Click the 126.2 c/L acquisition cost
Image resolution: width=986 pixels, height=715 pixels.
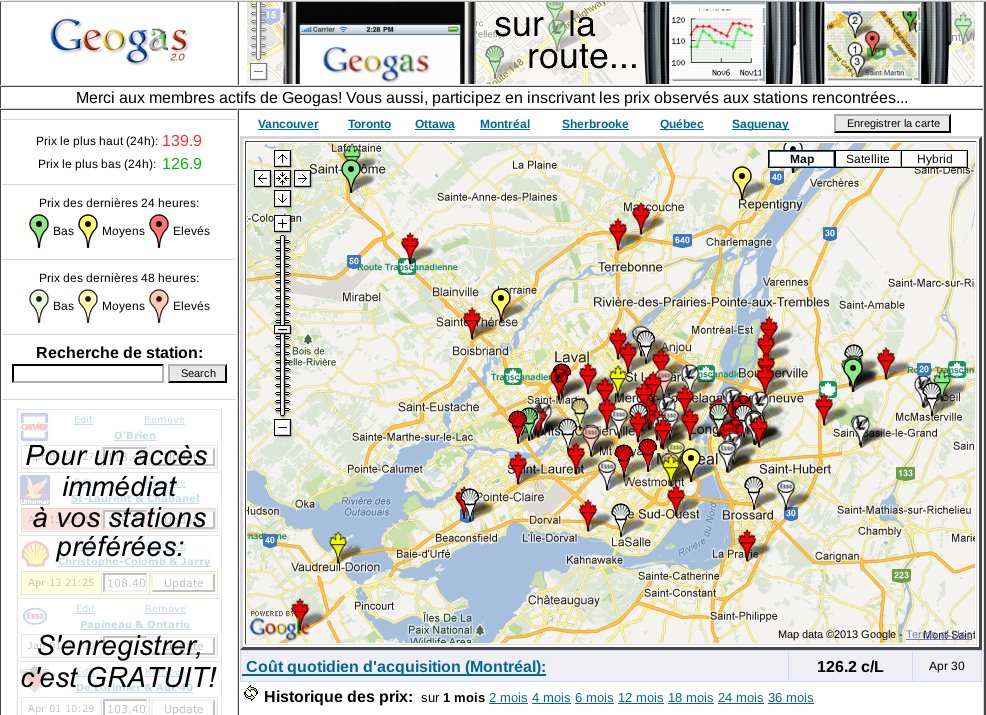click(850, 667)
